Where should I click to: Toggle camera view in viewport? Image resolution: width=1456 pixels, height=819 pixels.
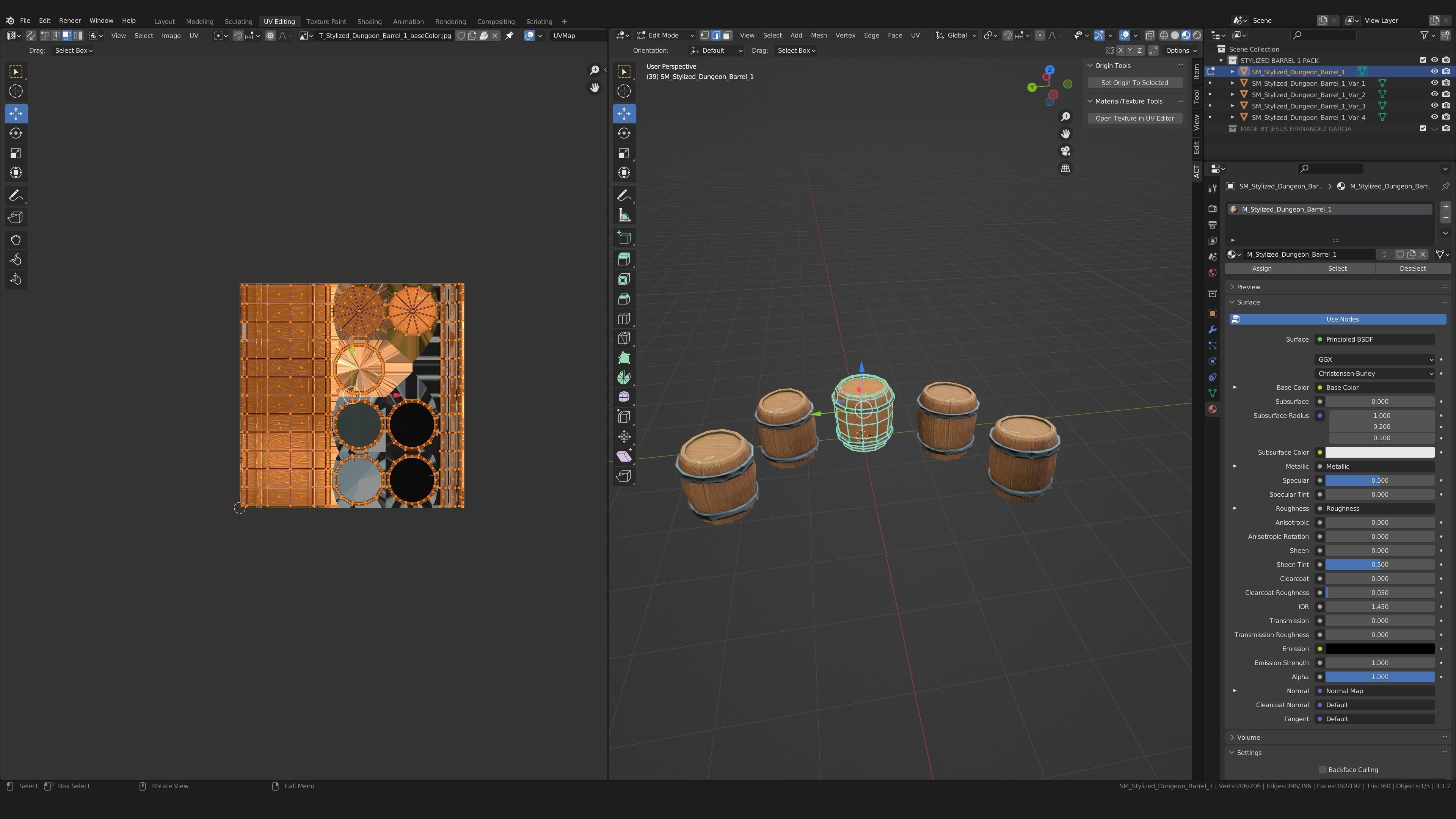(x=1065, y=152)
